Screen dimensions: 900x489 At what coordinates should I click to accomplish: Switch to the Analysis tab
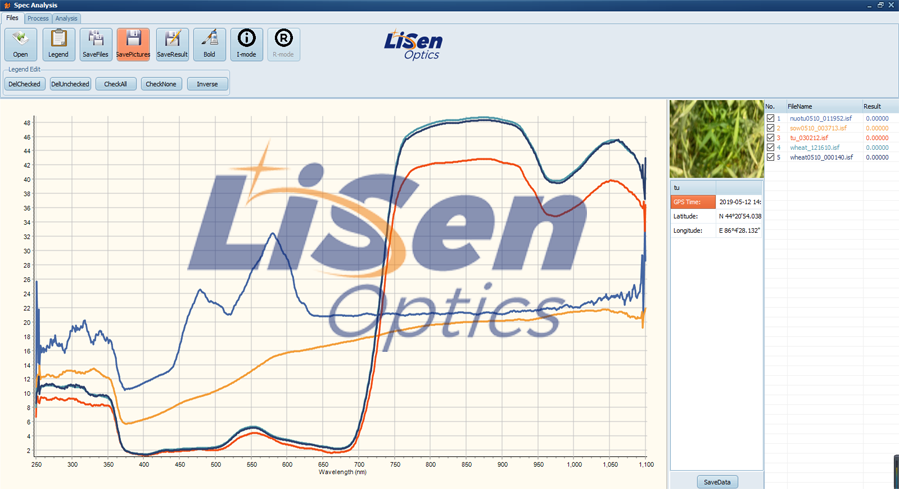click(x=66, y=18)
